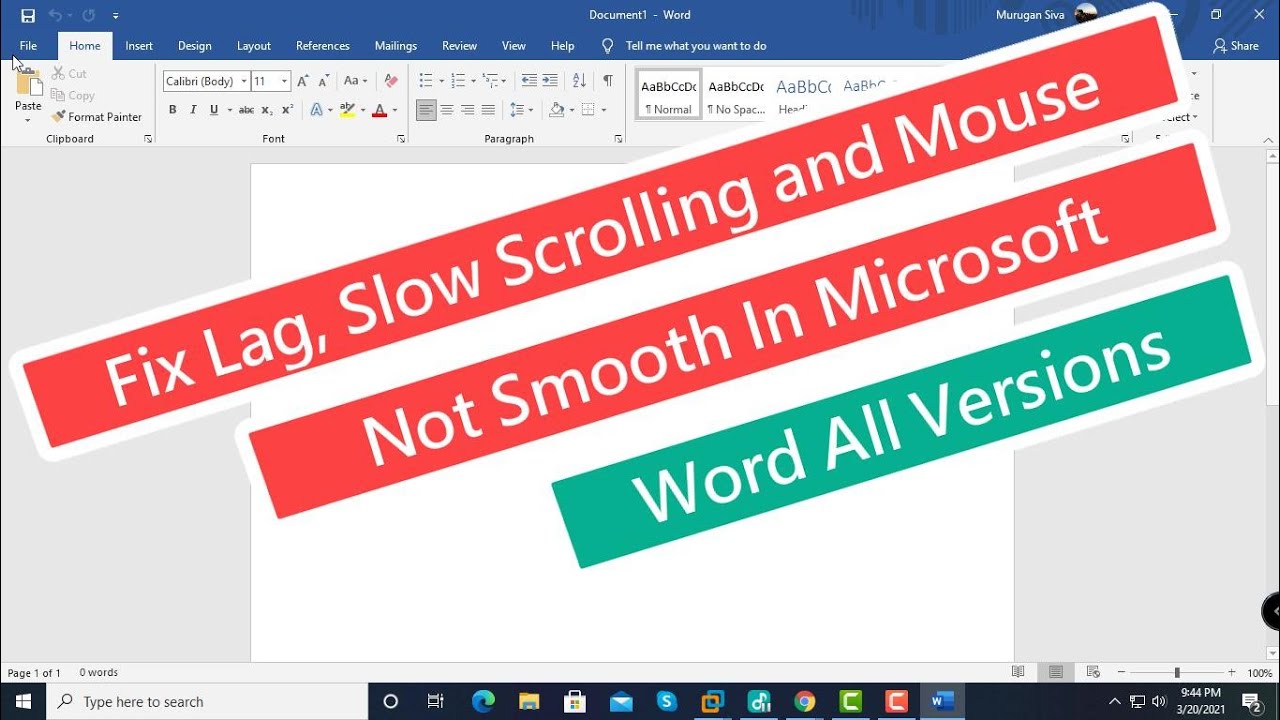Click the Paste clipboard icon
The image size is (1280, 720).
(29, 83)
